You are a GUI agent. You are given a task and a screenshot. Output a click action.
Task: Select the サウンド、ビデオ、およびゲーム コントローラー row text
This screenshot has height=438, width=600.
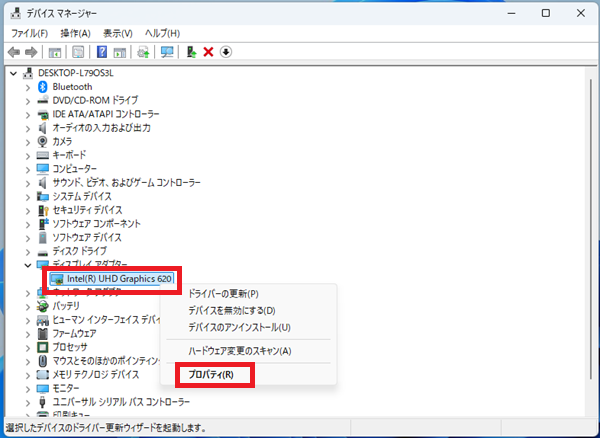click(126, 182)
